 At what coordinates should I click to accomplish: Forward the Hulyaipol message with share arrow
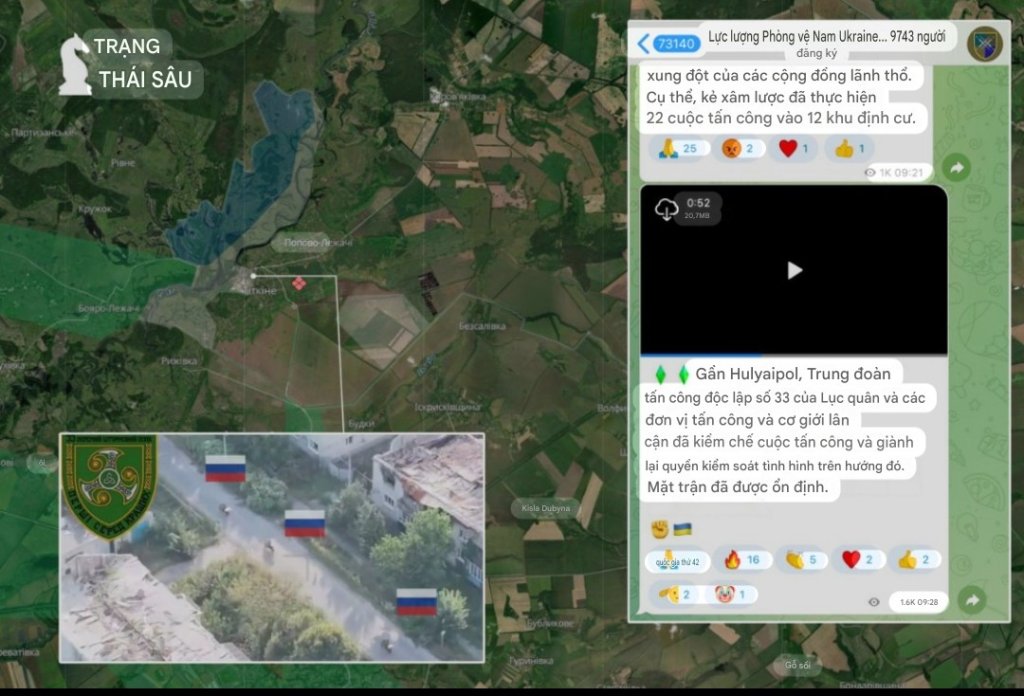pyautogui.click(x=971, y=600)
